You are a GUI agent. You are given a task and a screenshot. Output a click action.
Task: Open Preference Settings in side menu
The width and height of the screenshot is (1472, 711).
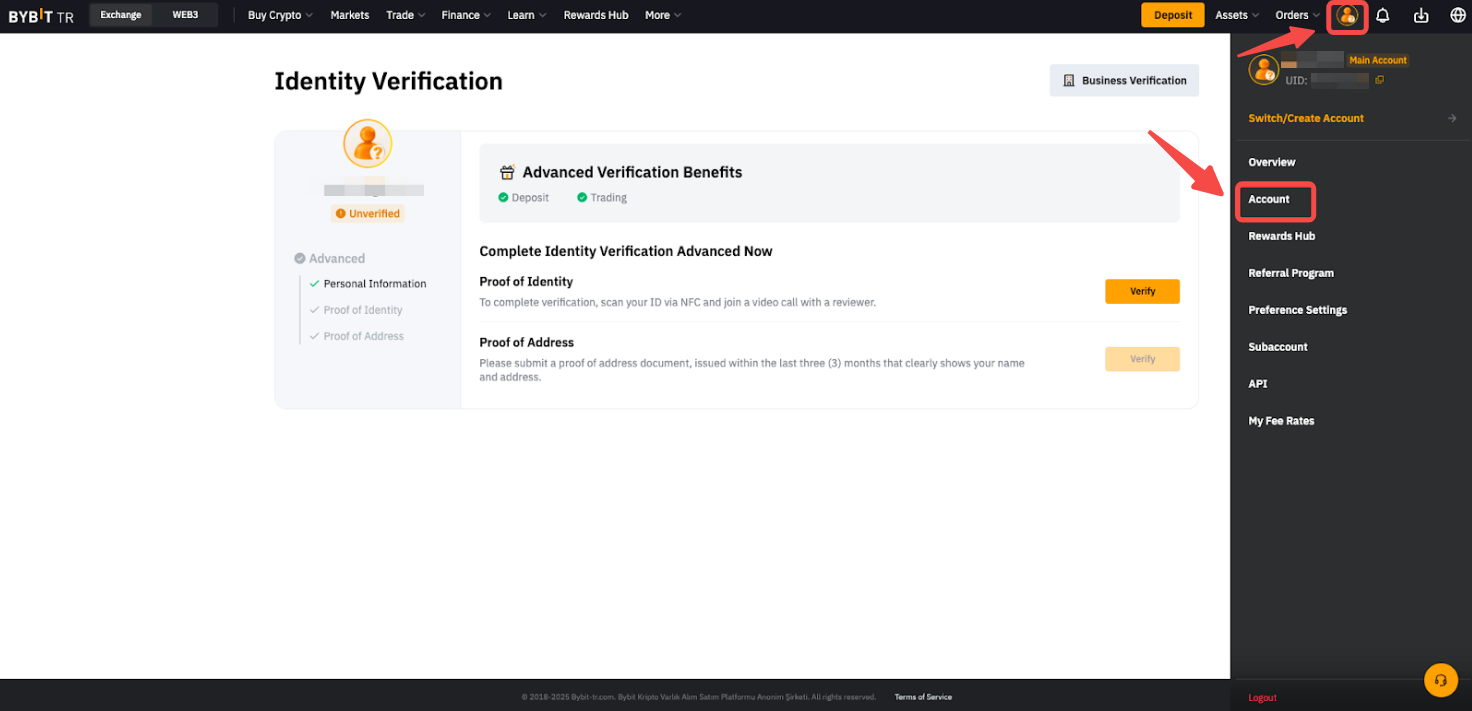pos(1297,310)
